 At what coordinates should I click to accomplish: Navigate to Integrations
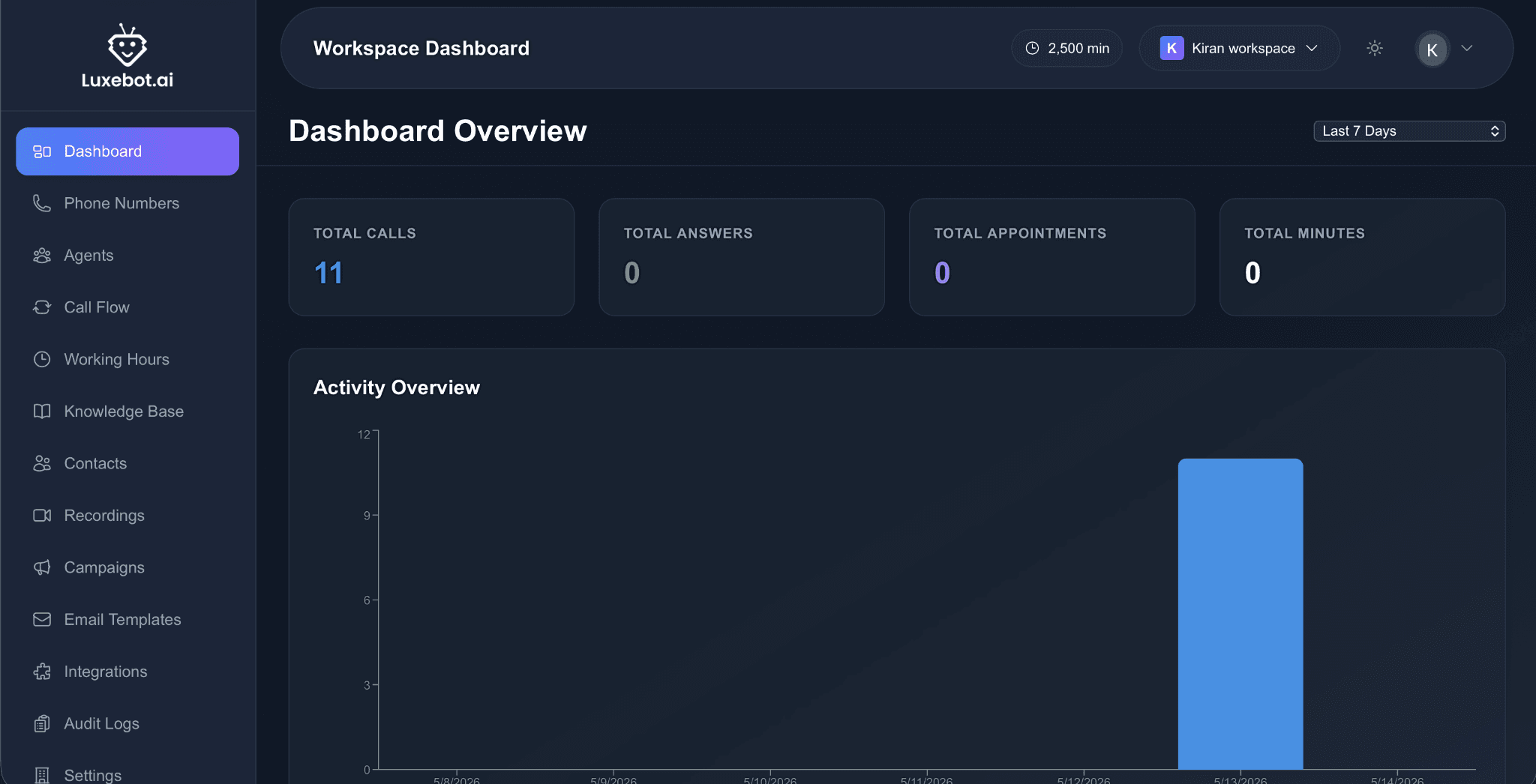click(x=127, y=672)
